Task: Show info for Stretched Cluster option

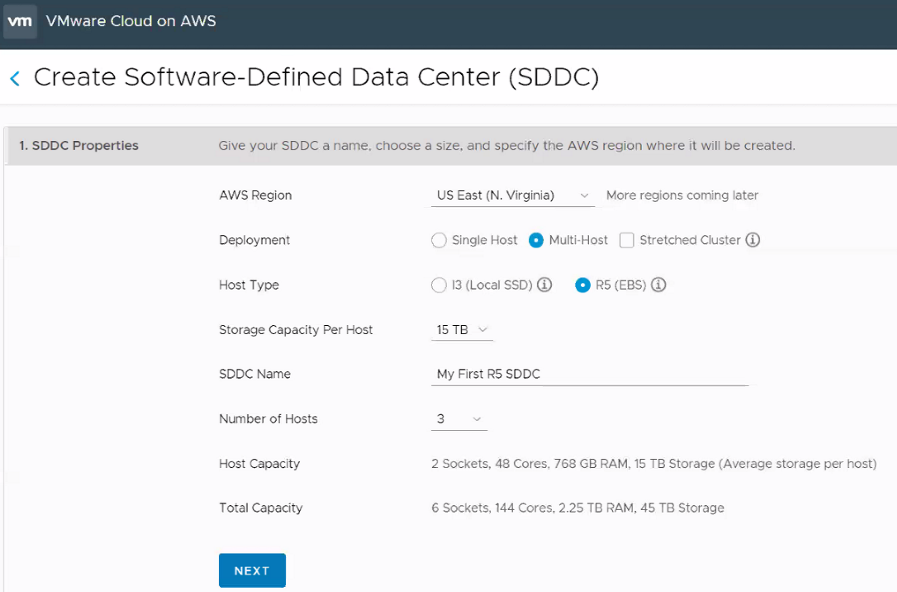Action: point(753,240)
